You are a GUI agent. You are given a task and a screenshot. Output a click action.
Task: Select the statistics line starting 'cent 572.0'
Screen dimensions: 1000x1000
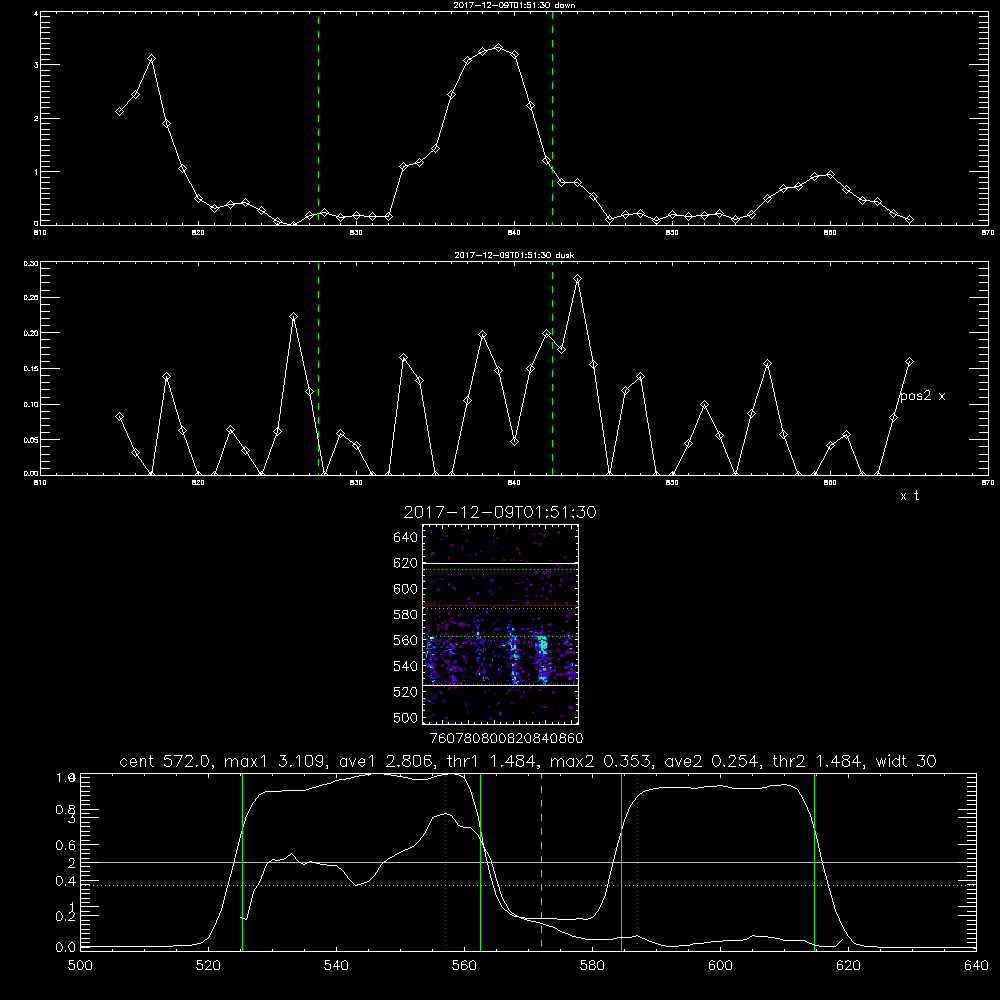click(528, 761)
